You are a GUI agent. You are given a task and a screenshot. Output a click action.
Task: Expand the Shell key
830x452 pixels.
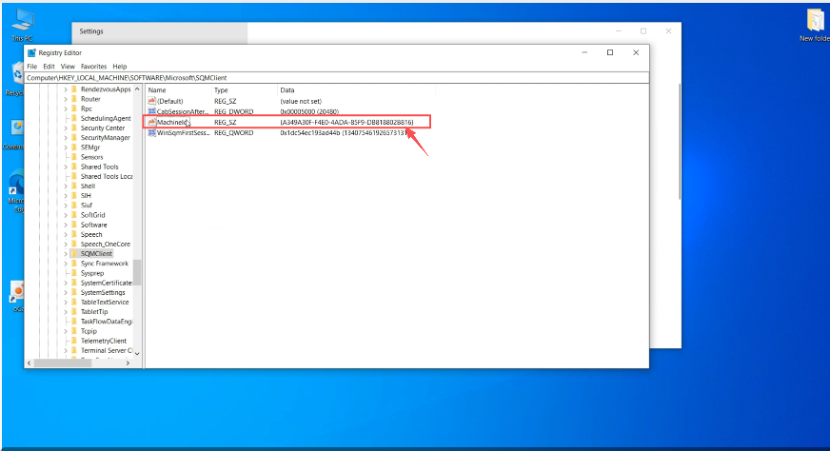click(x=66, y=186)
